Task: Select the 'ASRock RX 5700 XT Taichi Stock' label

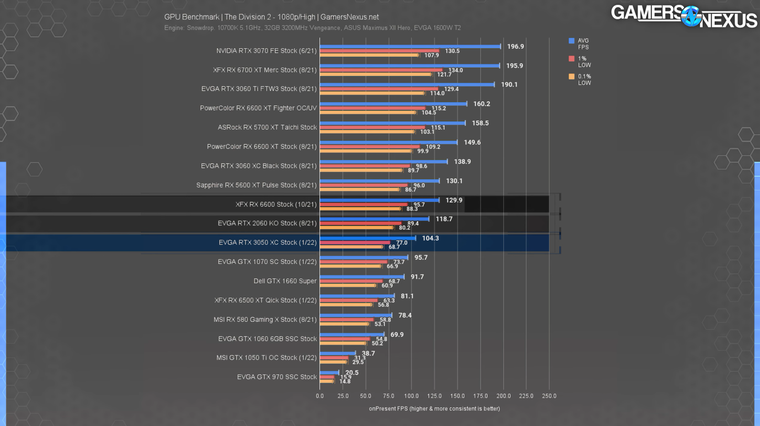Action: [267, 127]
